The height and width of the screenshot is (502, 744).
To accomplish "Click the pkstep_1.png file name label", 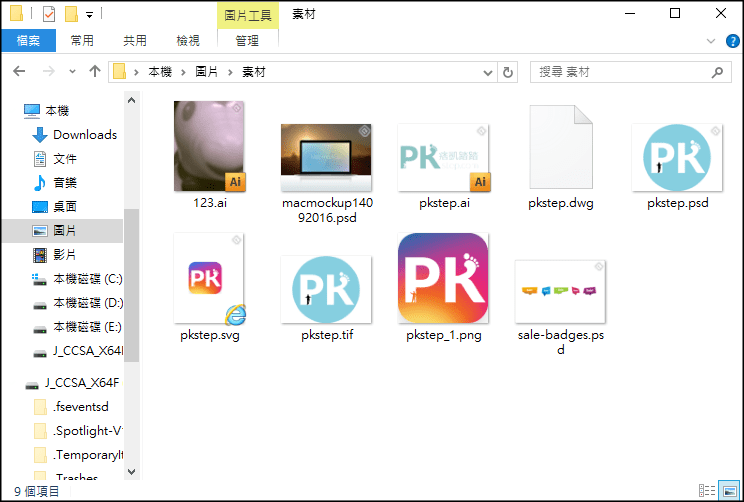I will pyautogui.click(x=444, y=335).
